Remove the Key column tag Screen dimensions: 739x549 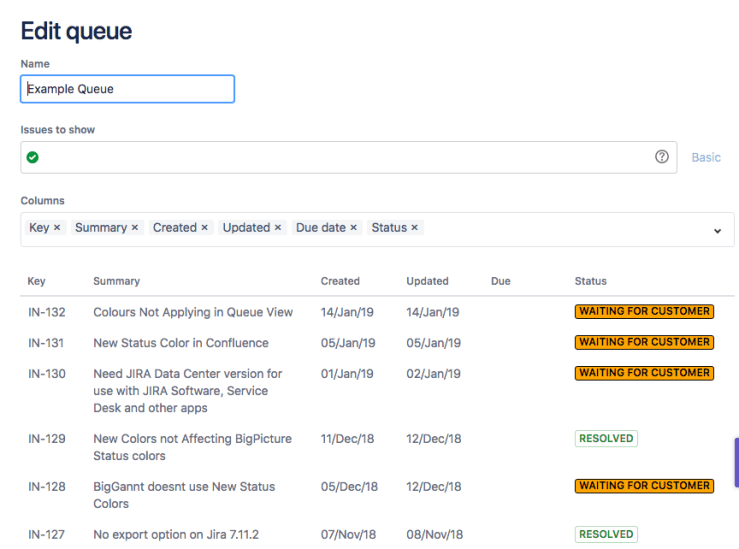(57, 228)
